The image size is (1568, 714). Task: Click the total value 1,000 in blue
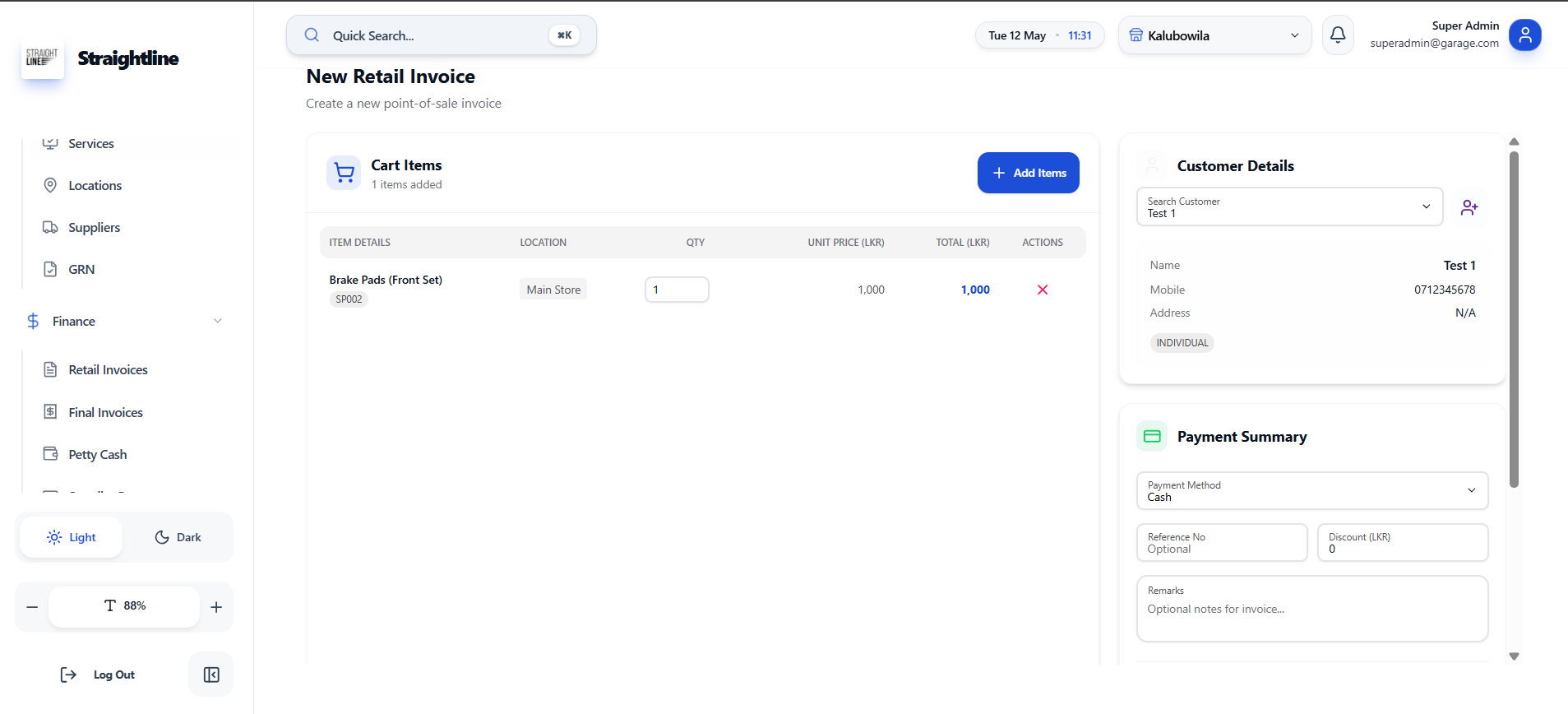(x=975, y=290)
